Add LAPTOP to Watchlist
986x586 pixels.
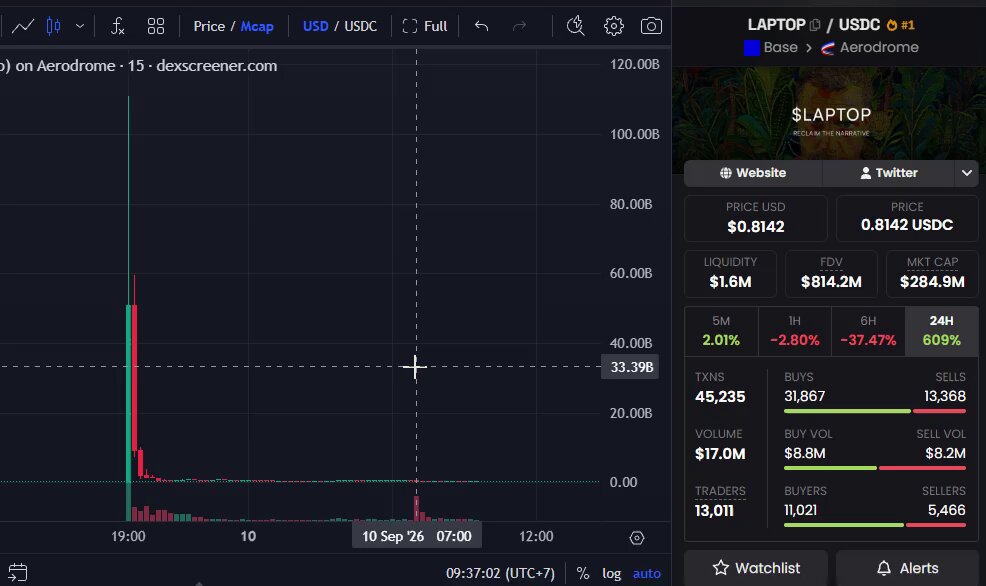[756, 568]
